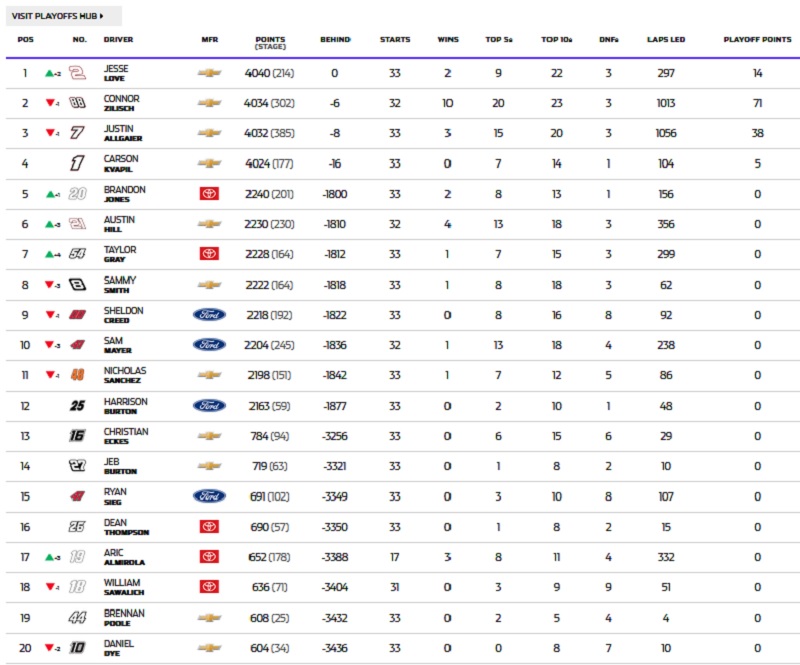The height and width of the screenshot is (665, 800).
Task: Select the laps led value 1056
Action: coord(666,133)
